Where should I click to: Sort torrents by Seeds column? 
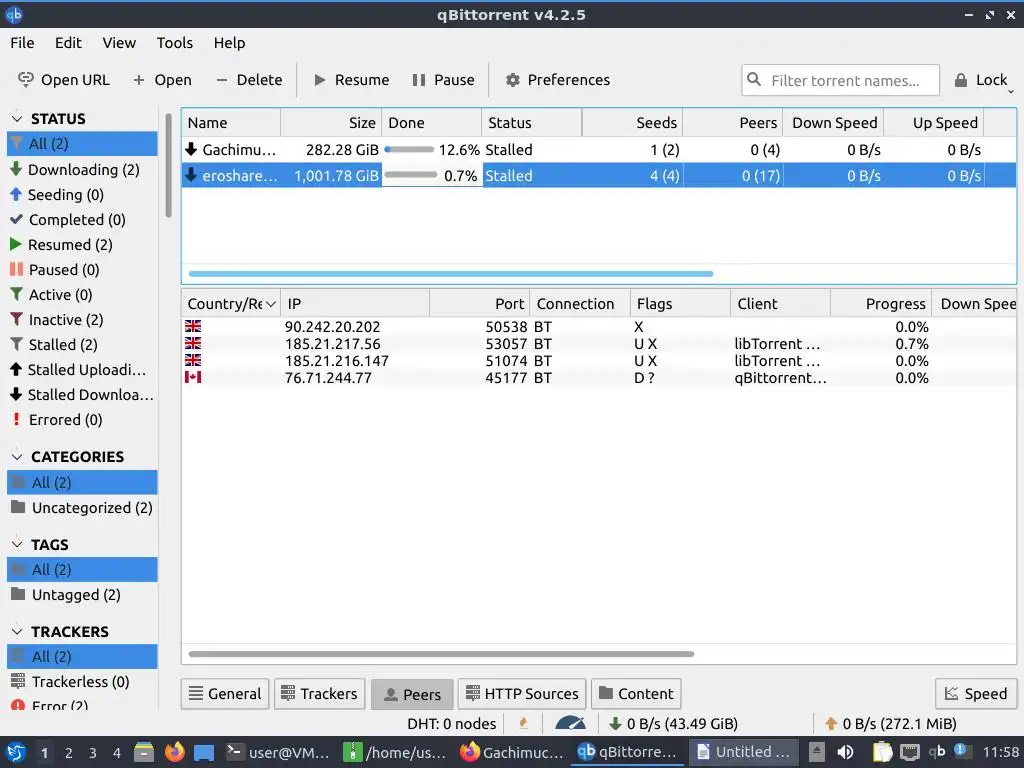[632, 123]
